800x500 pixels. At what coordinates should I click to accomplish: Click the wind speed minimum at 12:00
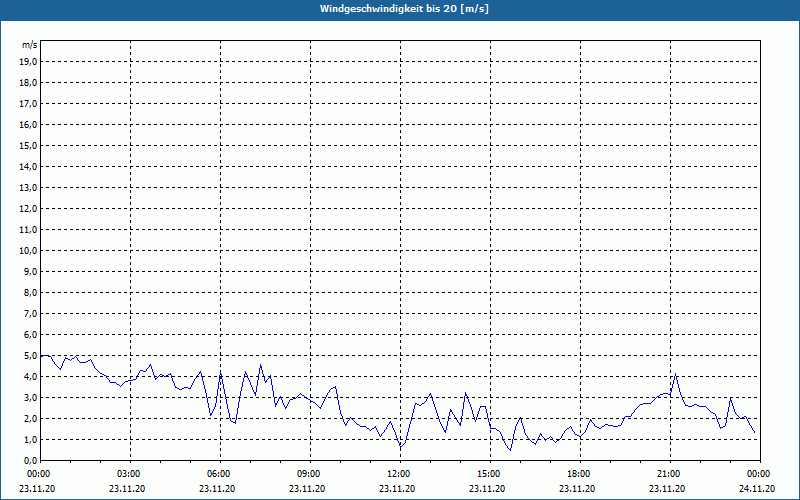tap(401, 447)
